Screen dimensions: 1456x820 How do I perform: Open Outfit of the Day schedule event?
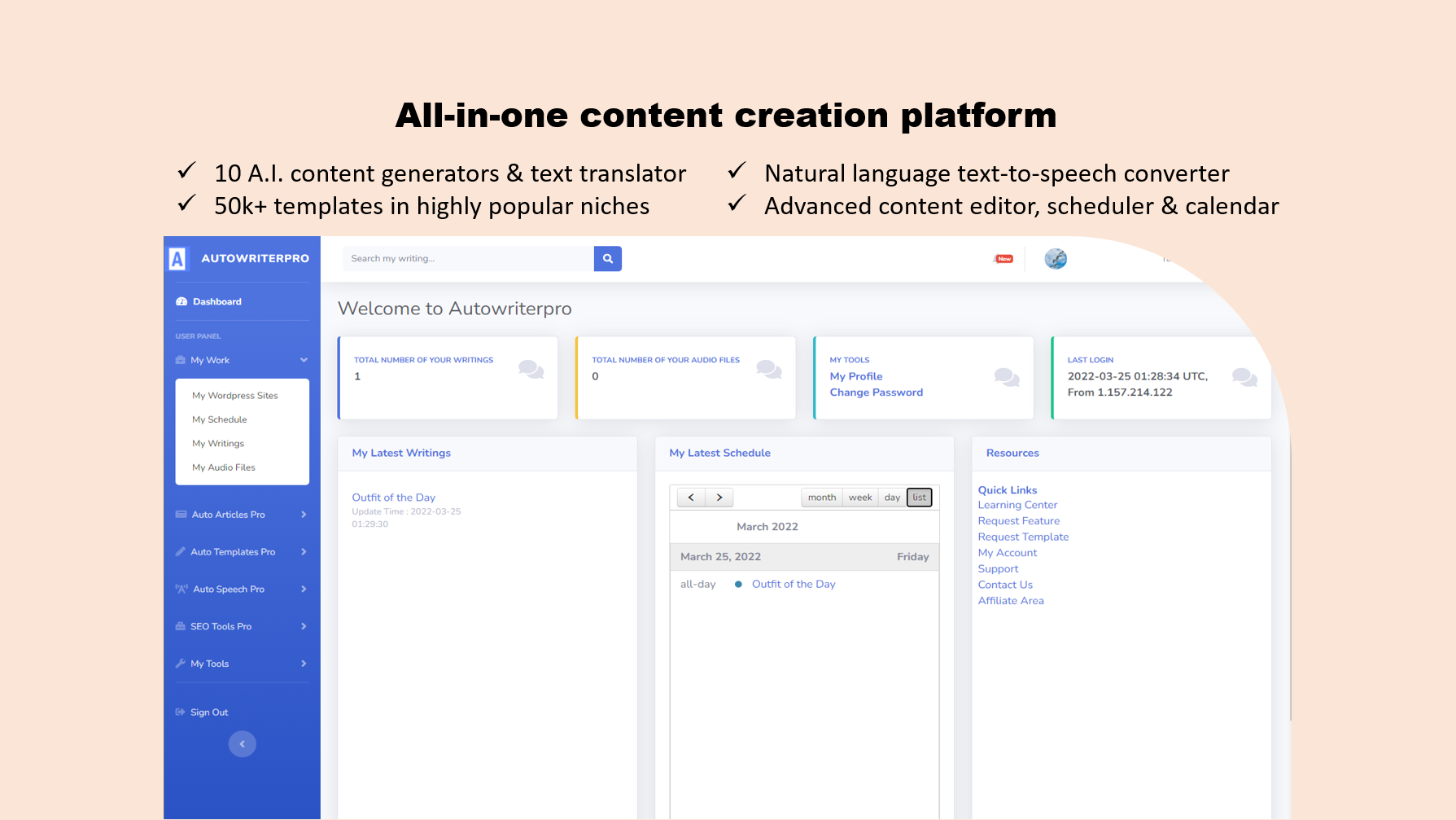coord(794,584)
